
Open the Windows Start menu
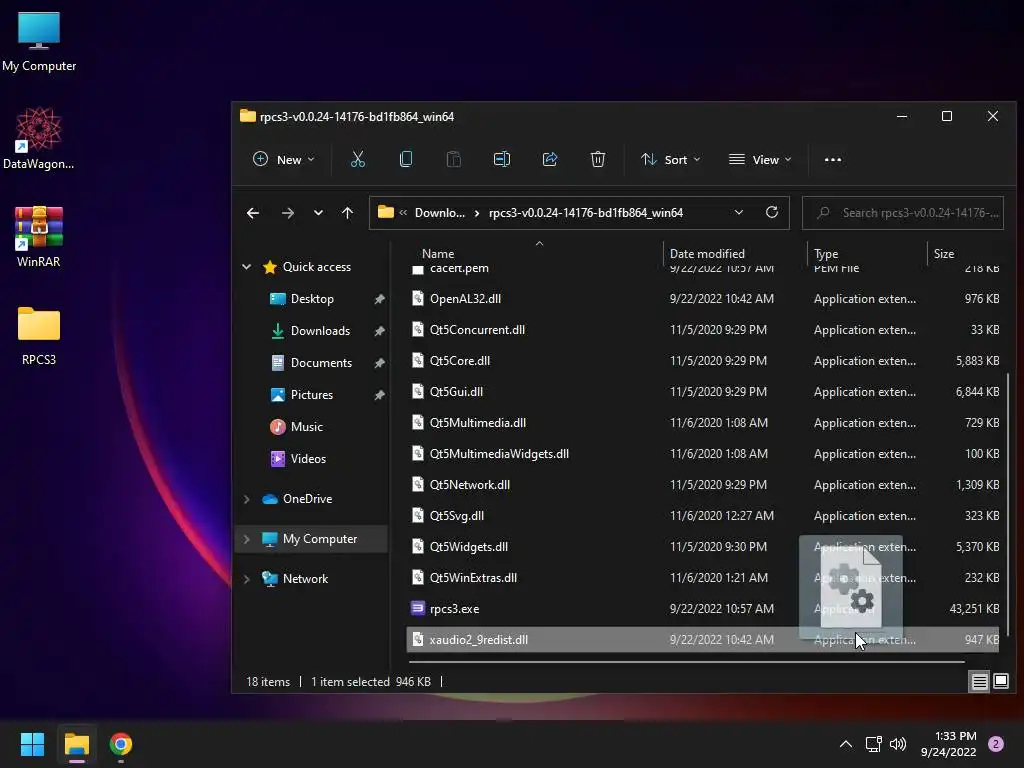pyautogui.click(x=32, y=744)
